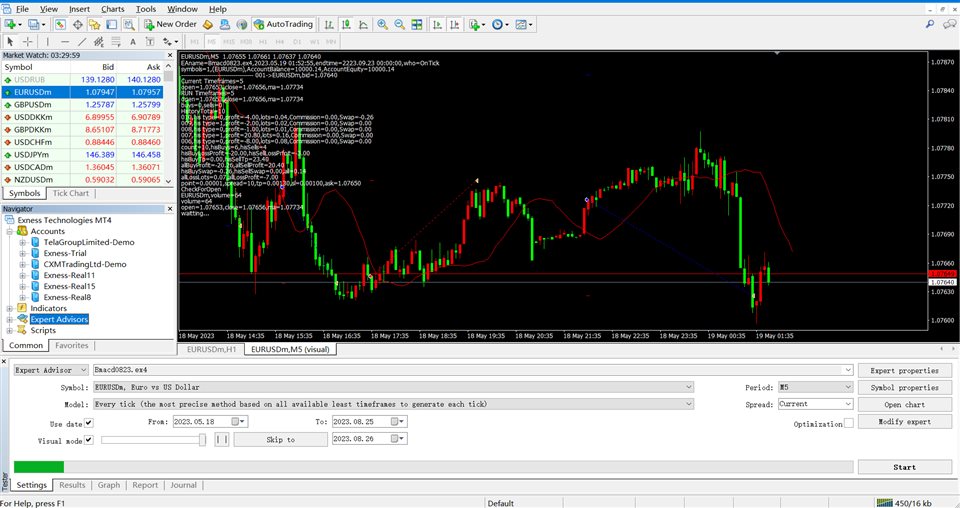
Task: Select the Fibonacci retracement tool
Action: [x=116, y=42]
